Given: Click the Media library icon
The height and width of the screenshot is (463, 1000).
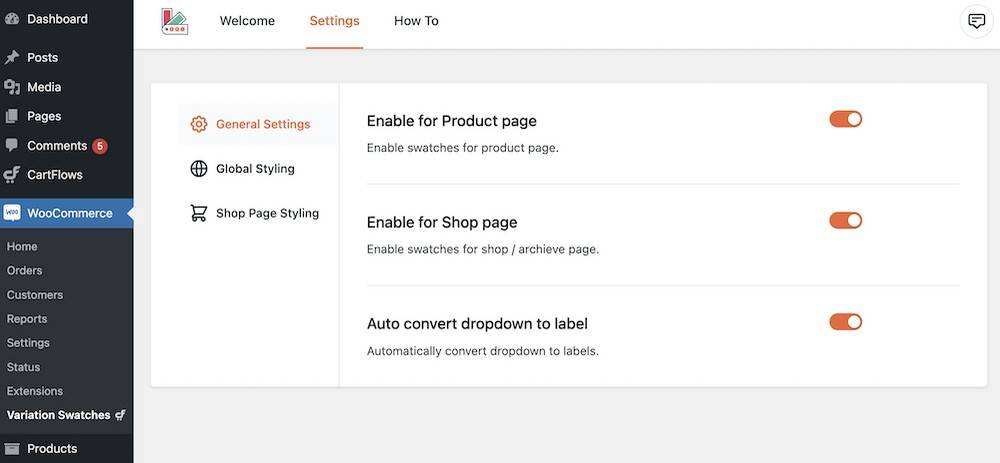Looking at the screenshot, I should pyautogui.click(x=12, y=87).
